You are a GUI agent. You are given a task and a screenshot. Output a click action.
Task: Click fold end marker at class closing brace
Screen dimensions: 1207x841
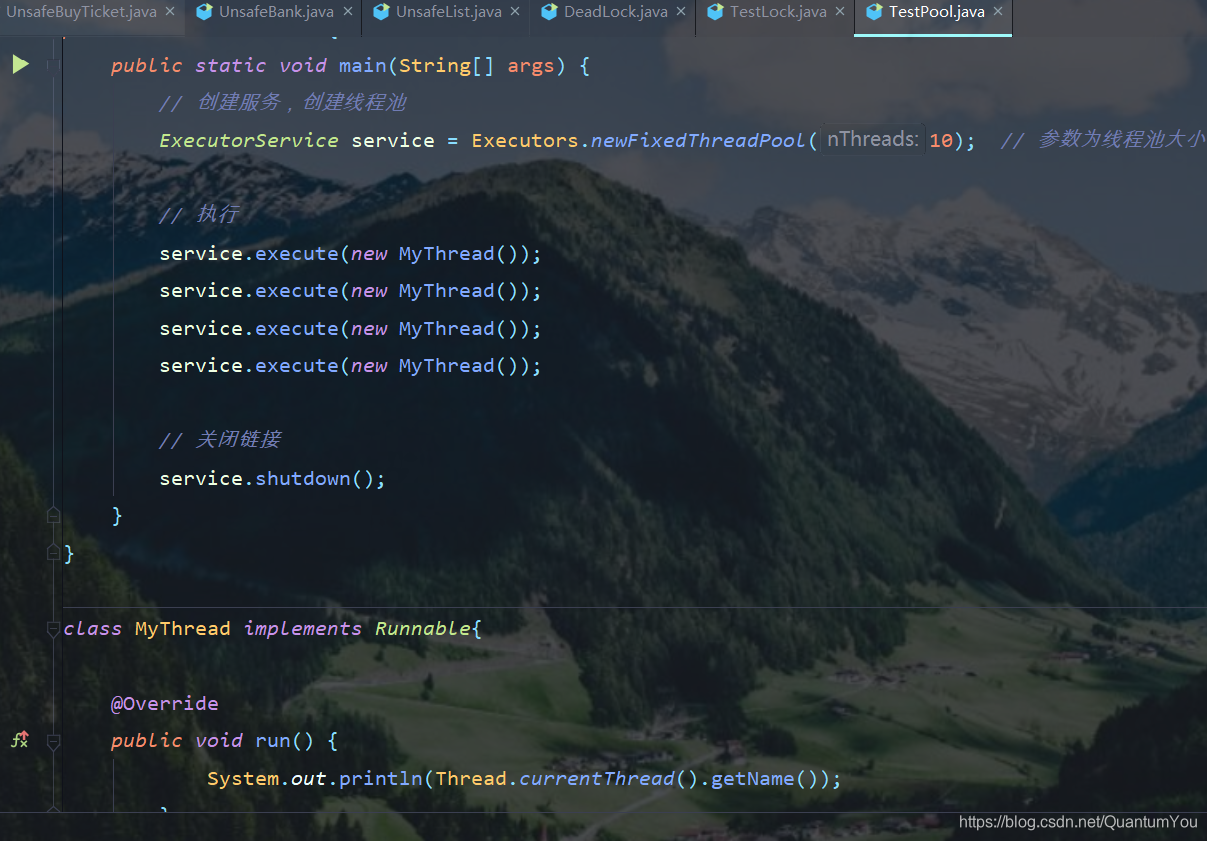(x=53, y=553)
